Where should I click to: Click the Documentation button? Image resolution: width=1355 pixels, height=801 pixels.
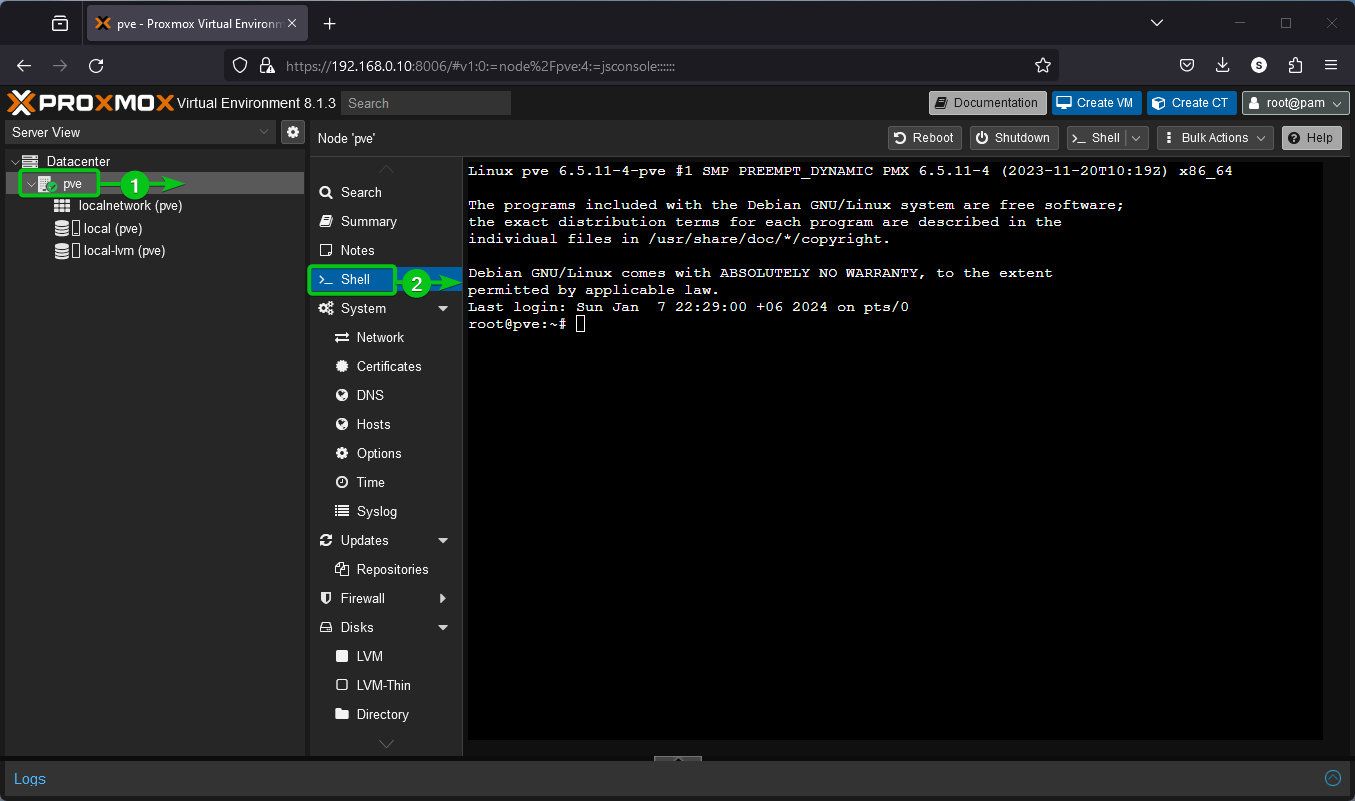[x=987, y=103]
